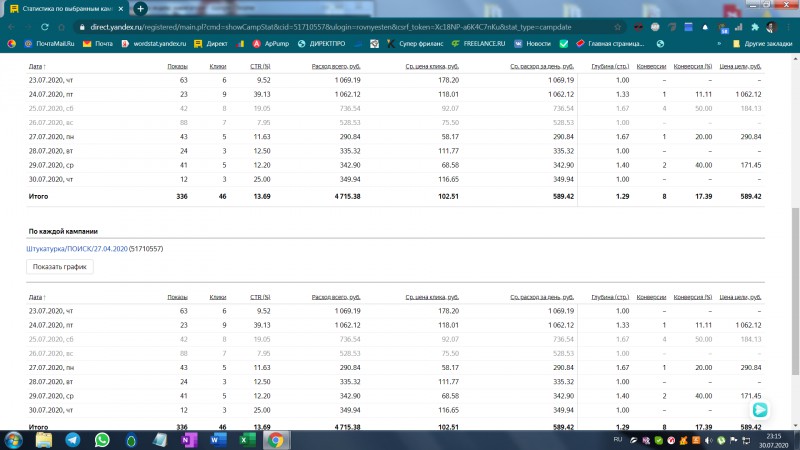Screen dimensions: 800x450
Task: Open the Штукатурка/ПОИСК/27.04.2020 campaign link
Action: pyautogui.click(x=77, y=249)
